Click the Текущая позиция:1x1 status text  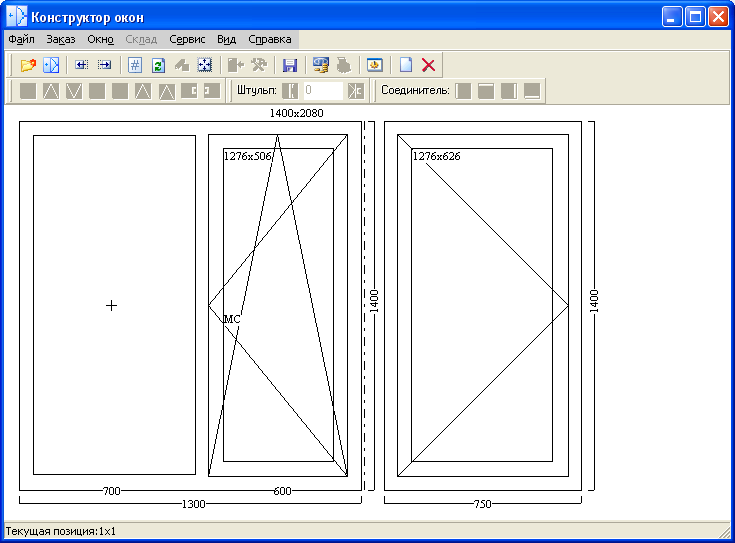[60, 531]
